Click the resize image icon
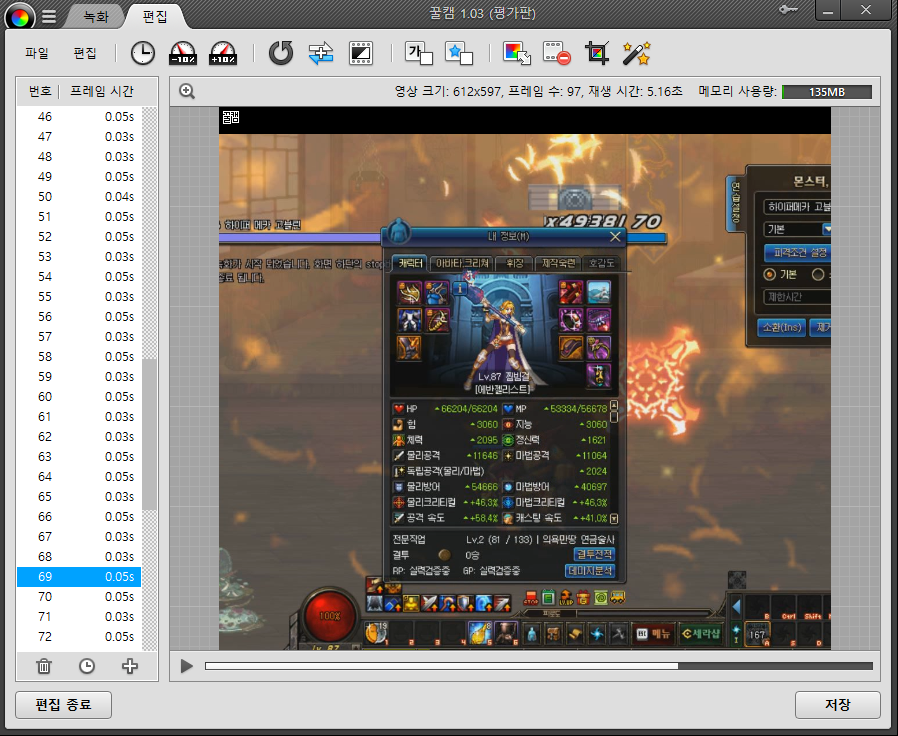Screen dimensions: 898x736 [x=517, y=53]
